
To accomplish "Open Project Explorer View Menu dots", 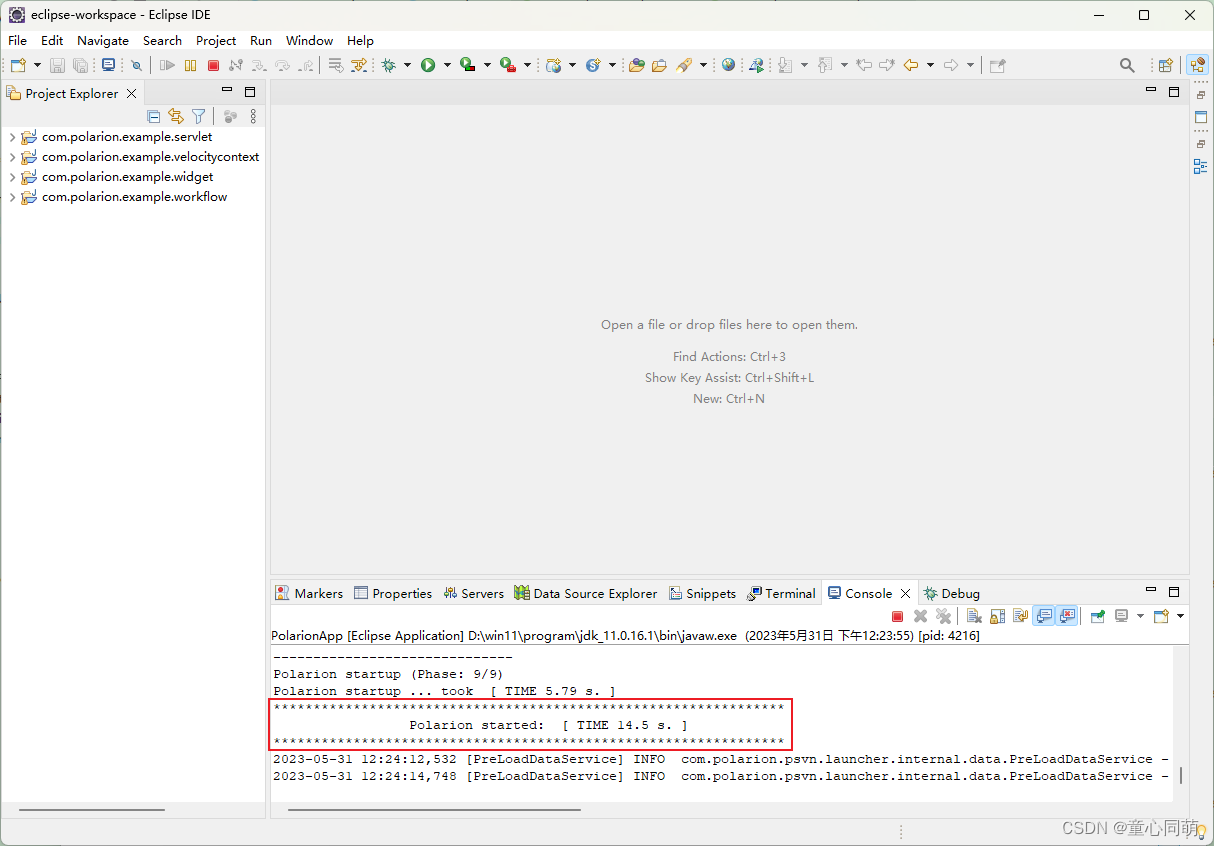I will pyautogui.click(x=253, y=116).
